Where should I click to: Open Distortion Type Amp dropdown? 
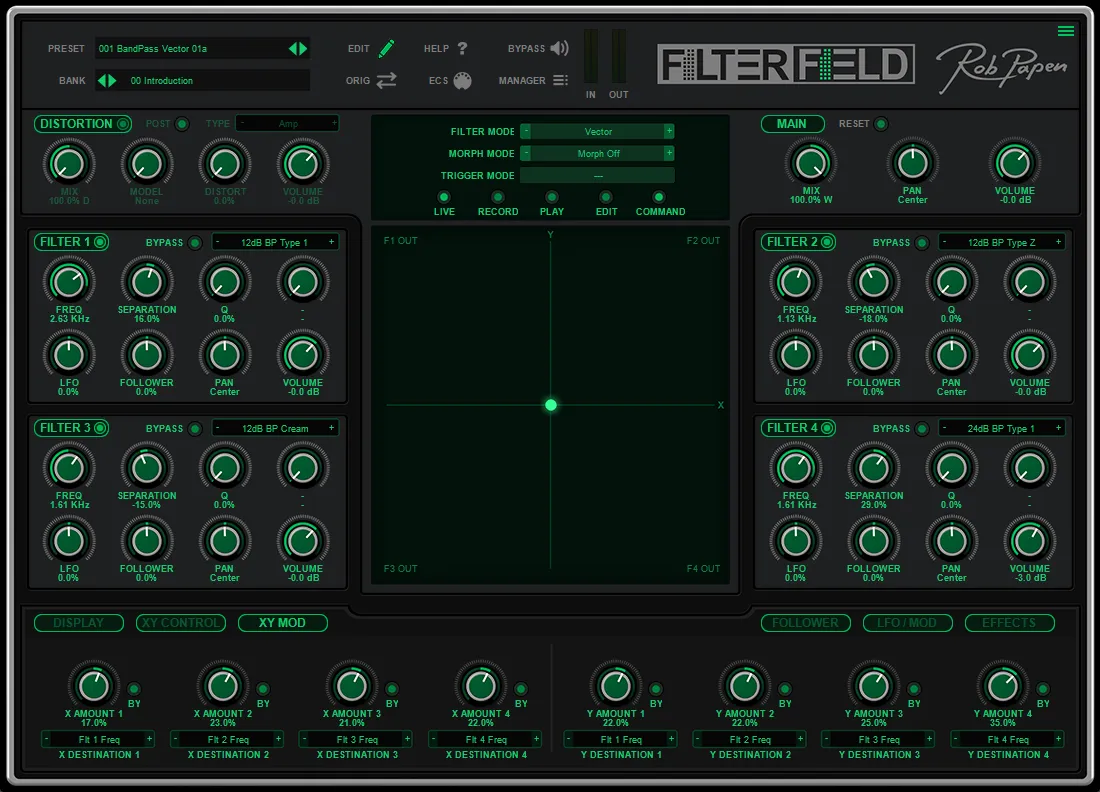point(288,123)
